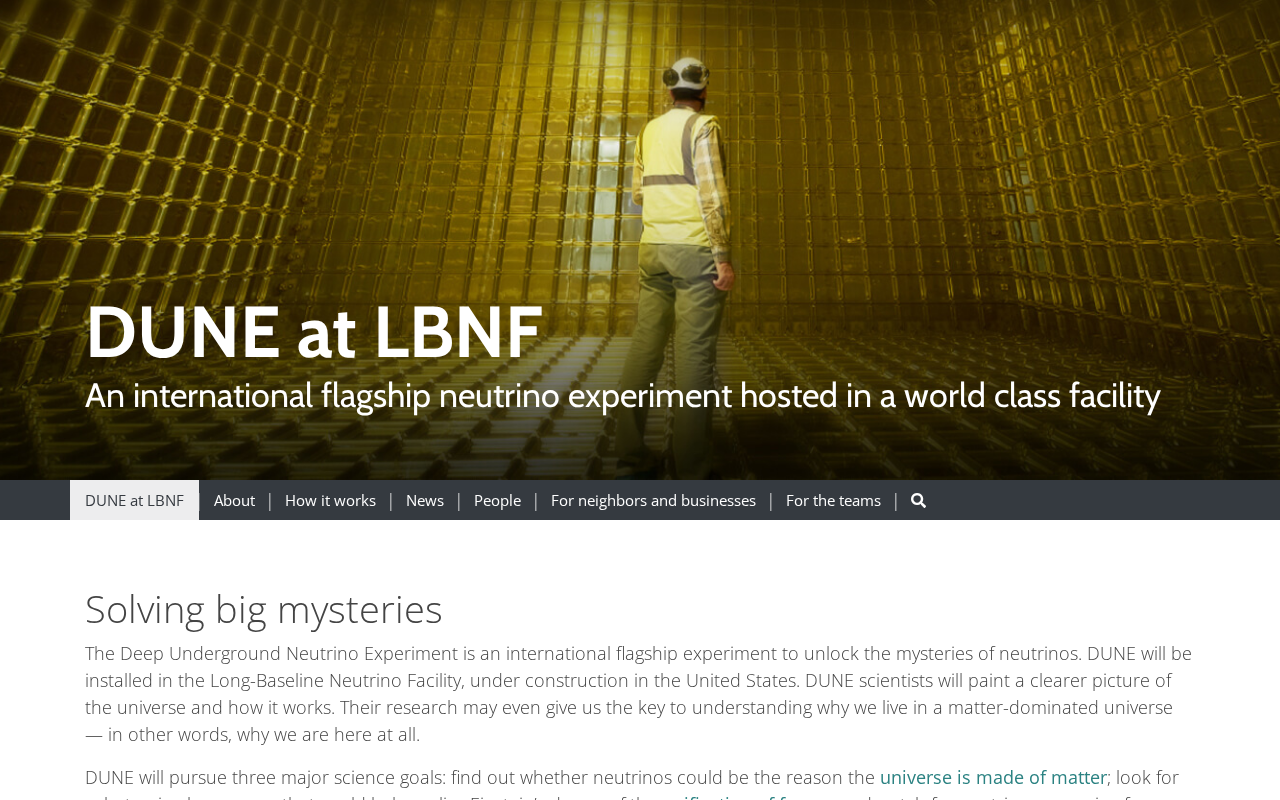1280x800 pixels.
Task: Click the paragraph starting 'The Deep Underground Neutrino Experiment'
Action: 638,694
